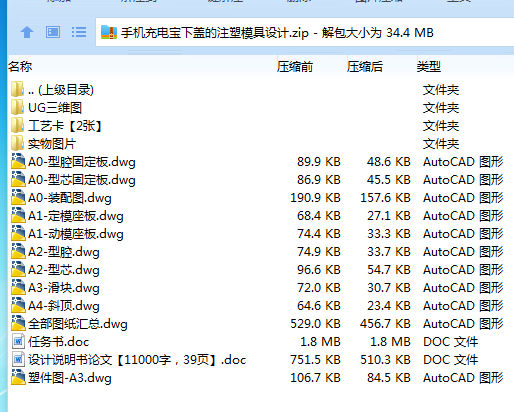Viewport: 514px width, 412px height.
Task: Click the 456.7 KB compressed size value
Action: point(385,324)
